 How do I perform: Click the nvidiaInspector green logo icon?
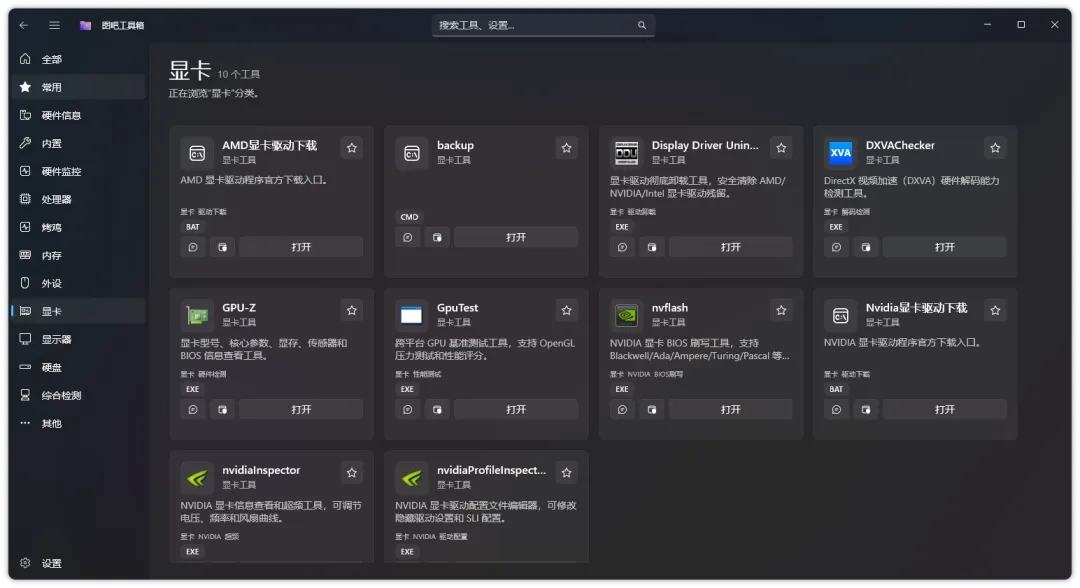pyautogui.click(x=197, y=478)
